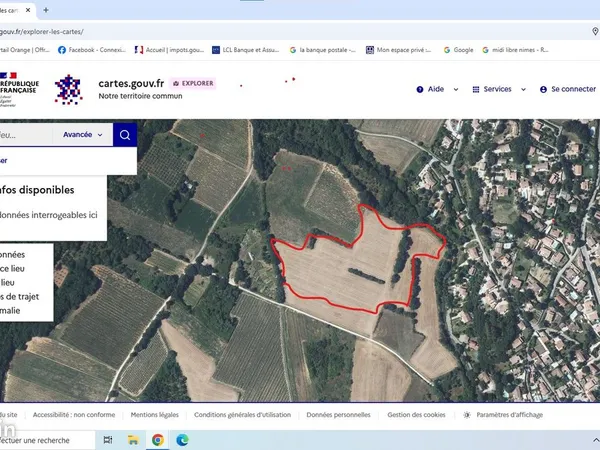Image resolution: width=600 pixels, height=450 pixels.
Task: Open the LCL Banque et Assurance bookmark
Action: click(x=246, y=50)
